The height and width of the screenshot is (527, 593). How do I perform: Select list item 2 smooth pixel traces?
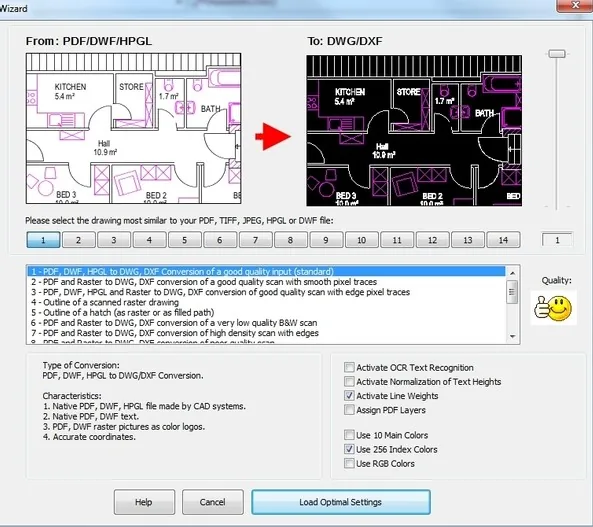(266, 282)
